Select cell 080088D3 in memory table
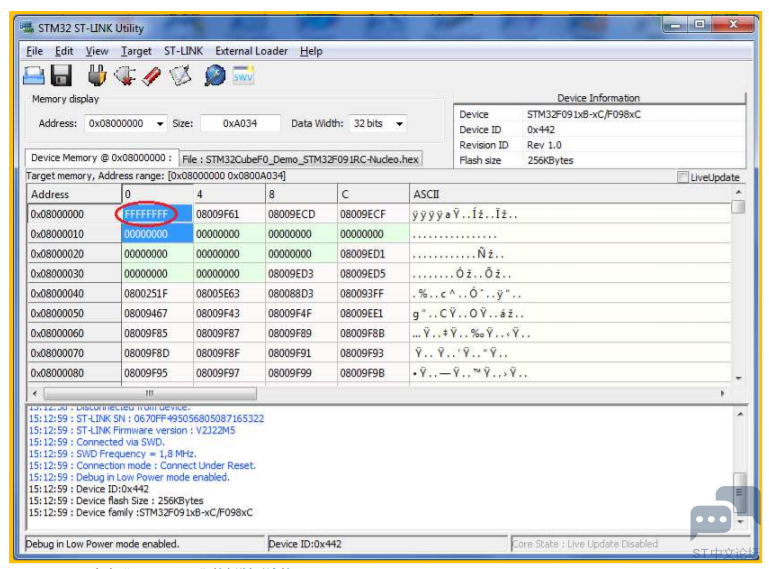The width and height of the screenshot is (769, 569). pyautogui.click(x=301, y=294)
